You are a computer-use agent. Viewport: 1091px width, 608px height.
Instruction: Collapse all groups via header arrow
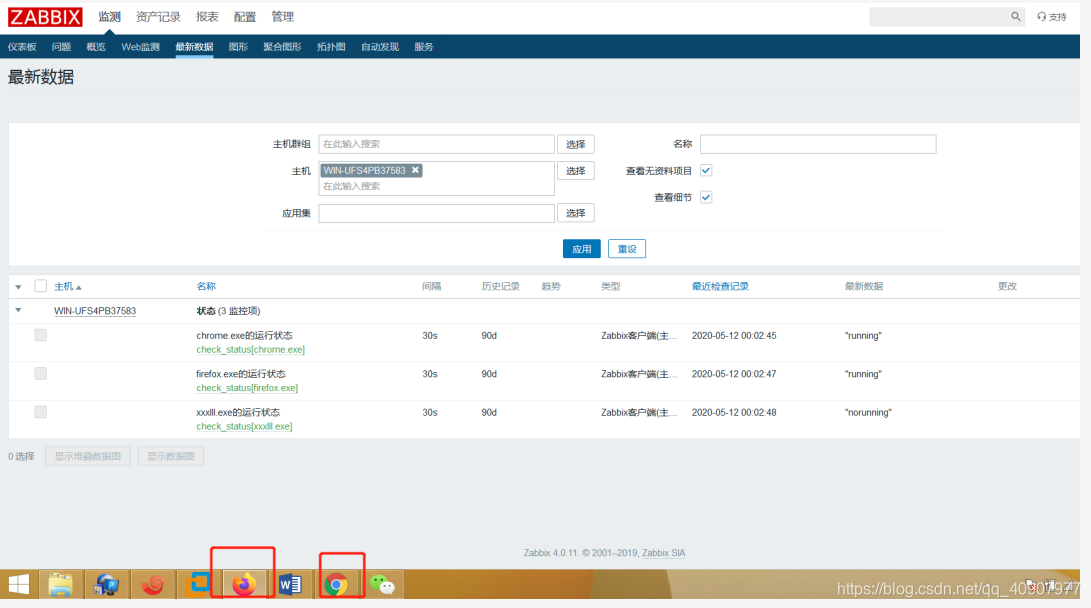click(x=18, y=287)
